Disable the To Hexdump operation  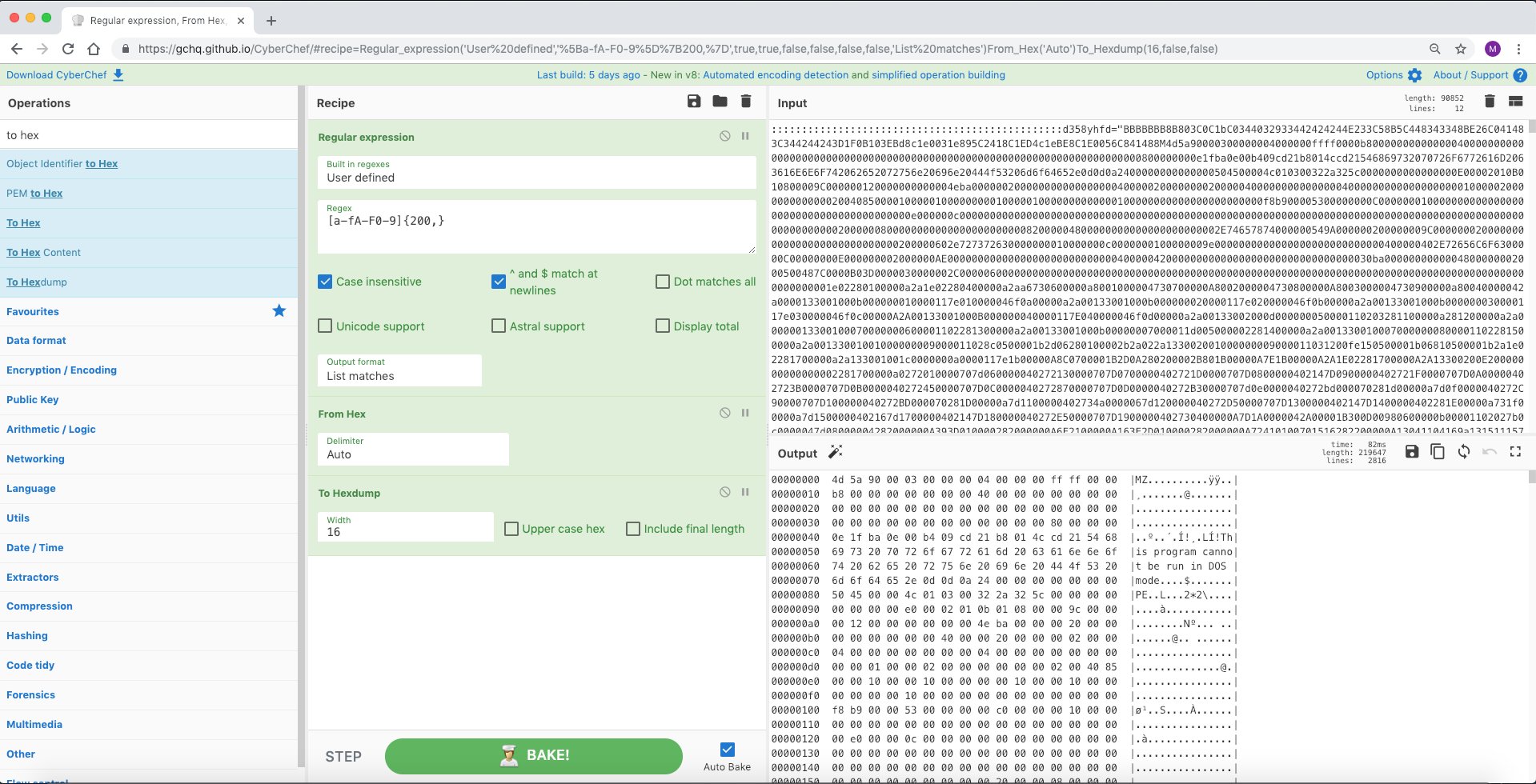point(724,492)
